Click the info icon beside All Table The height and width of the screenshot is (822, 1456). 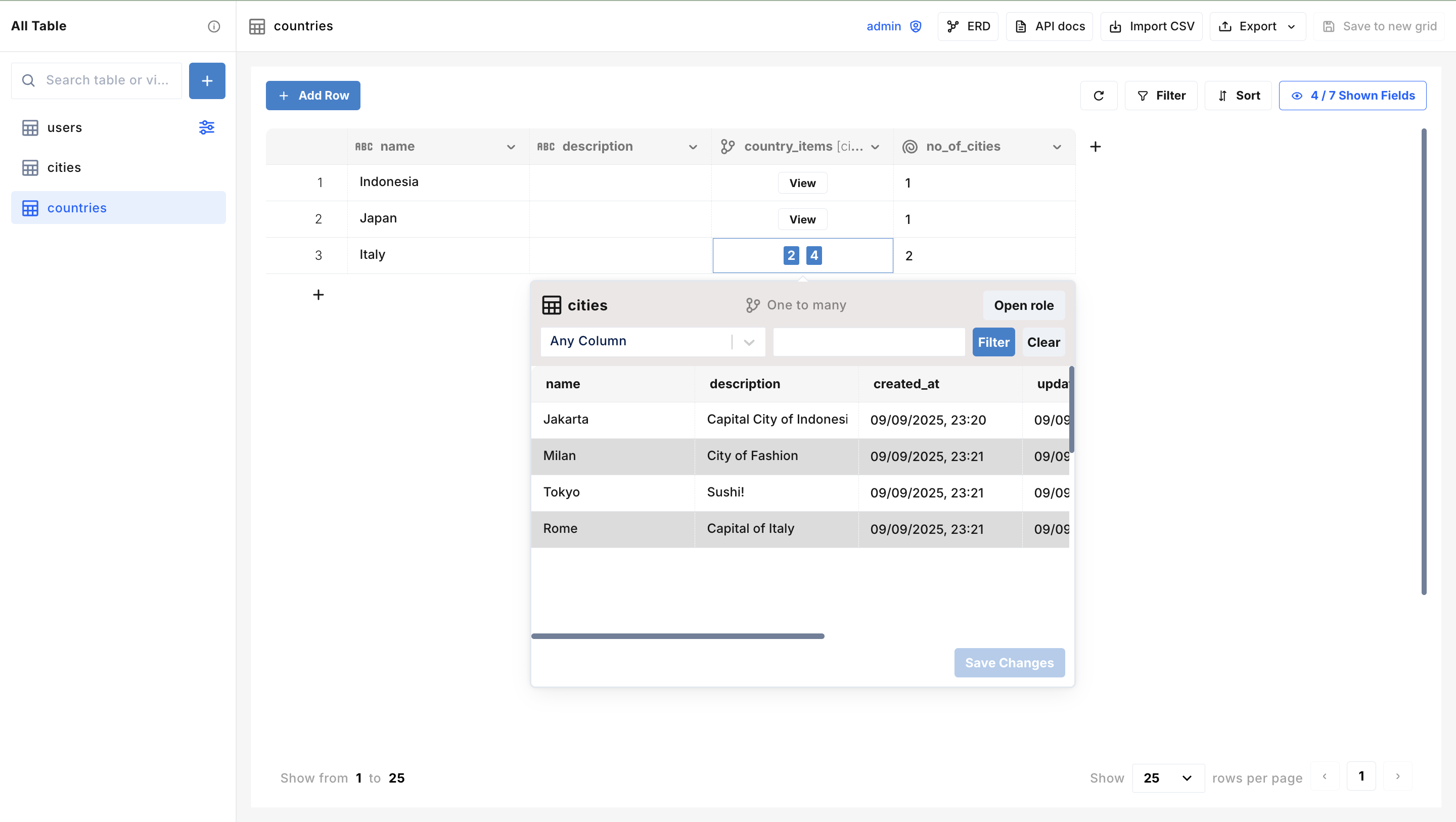point(214,26)
